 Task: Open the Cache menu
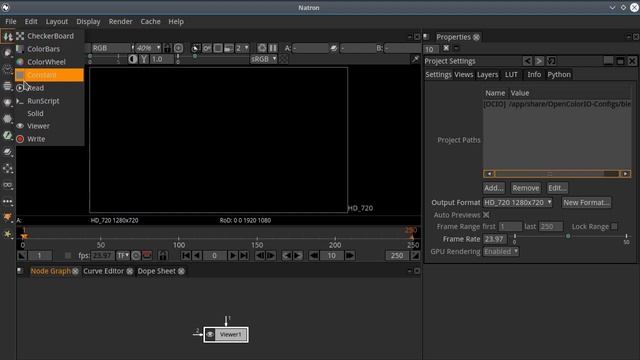[150, 22]
